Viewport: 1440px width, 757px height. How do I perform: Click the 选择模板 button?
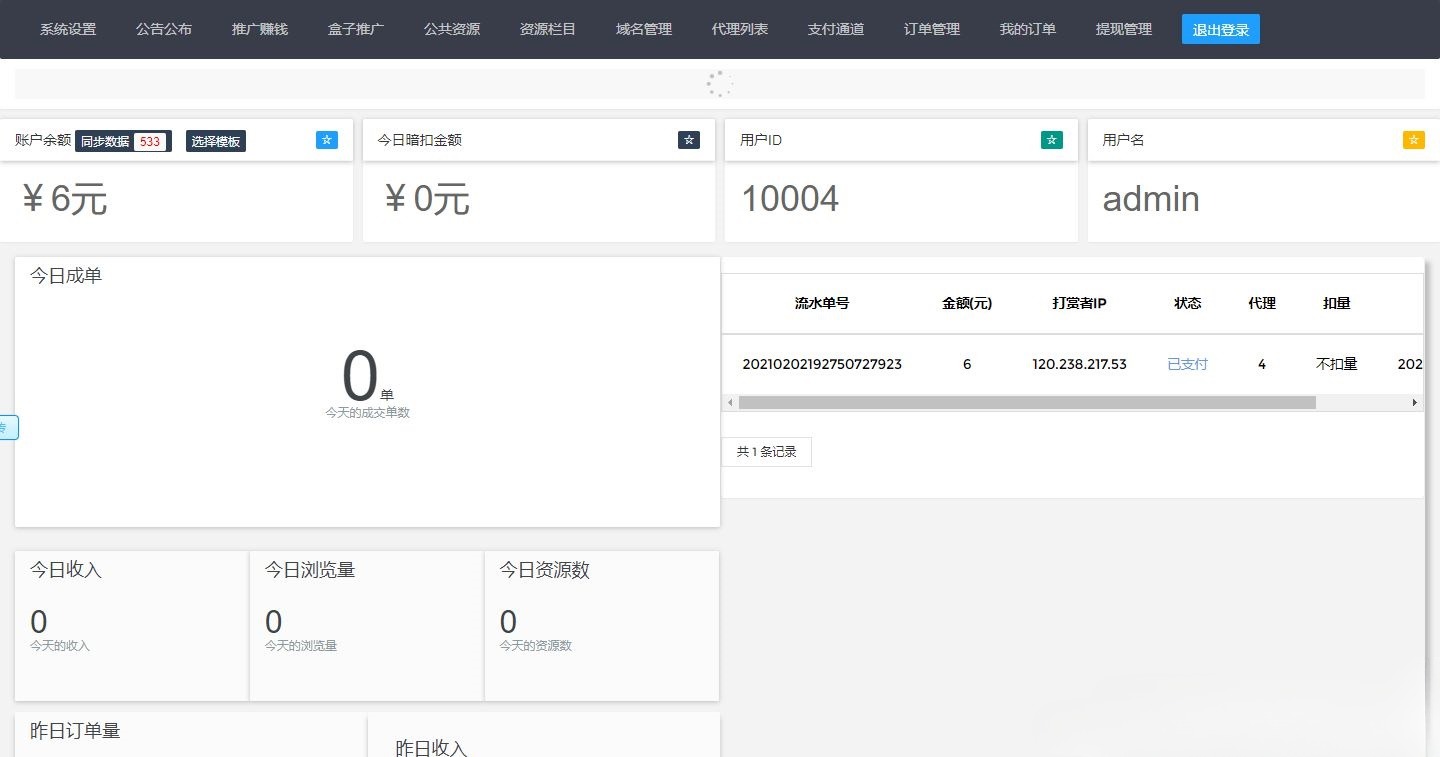(x=215, y=141)
